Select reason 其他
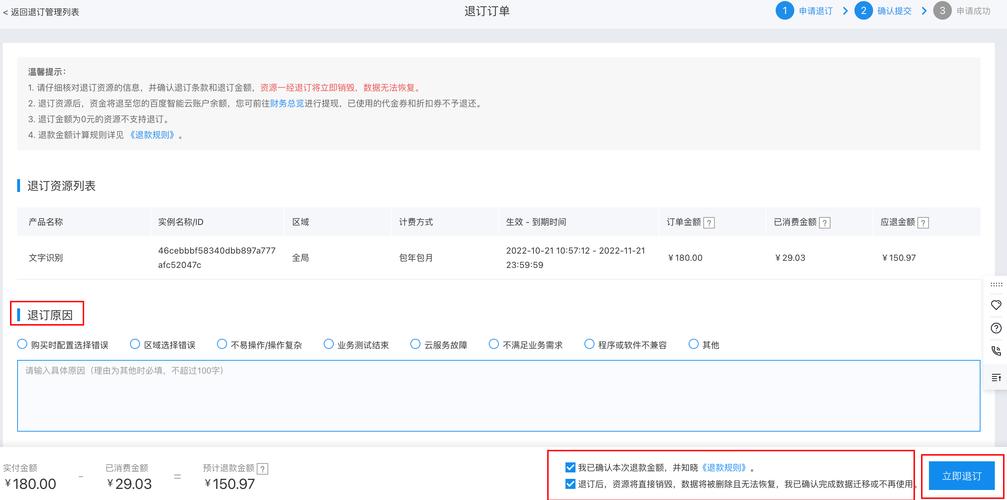 tap(693, 344)
